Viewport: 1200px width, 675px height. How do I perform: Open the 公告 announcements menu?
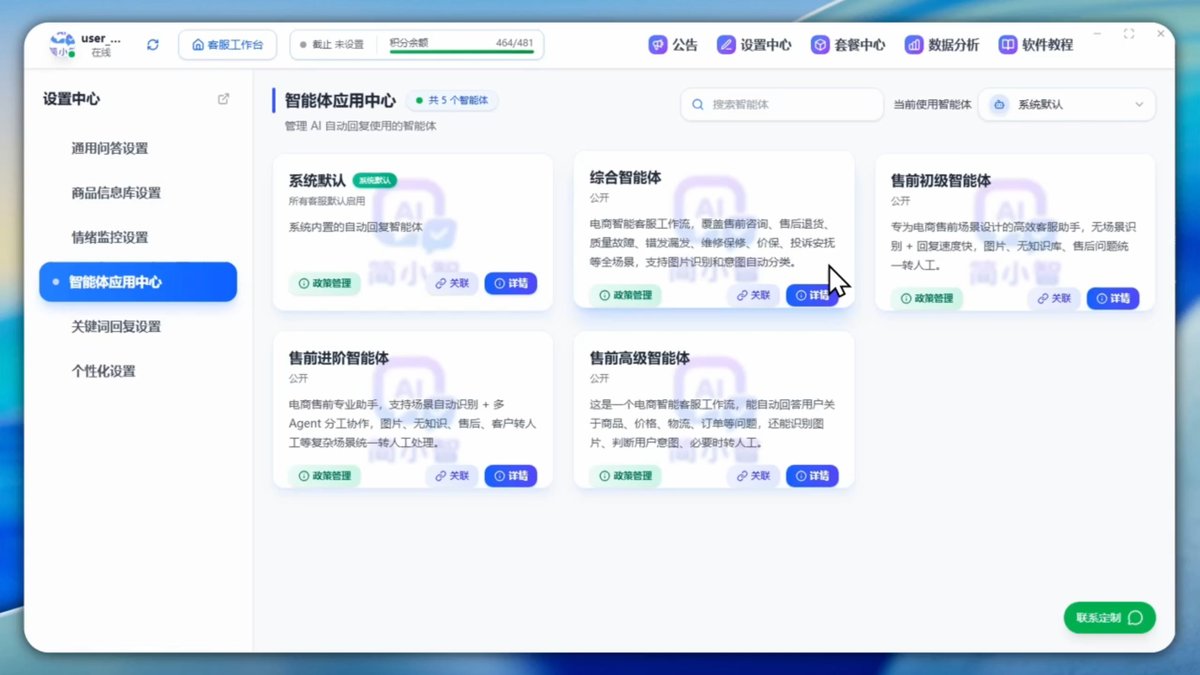click(x=673, y=45)
